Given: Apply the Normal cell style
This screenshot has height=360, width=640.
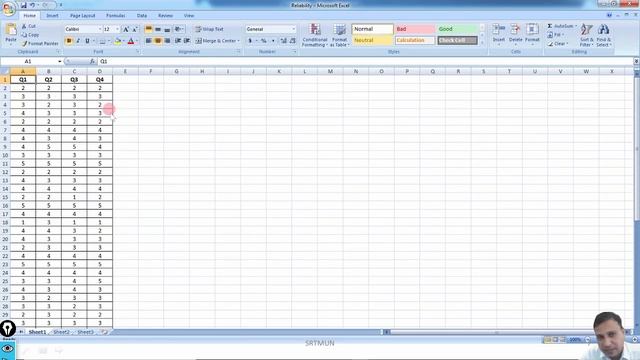Looking at the screenshot, I should [x=372, y=29].
